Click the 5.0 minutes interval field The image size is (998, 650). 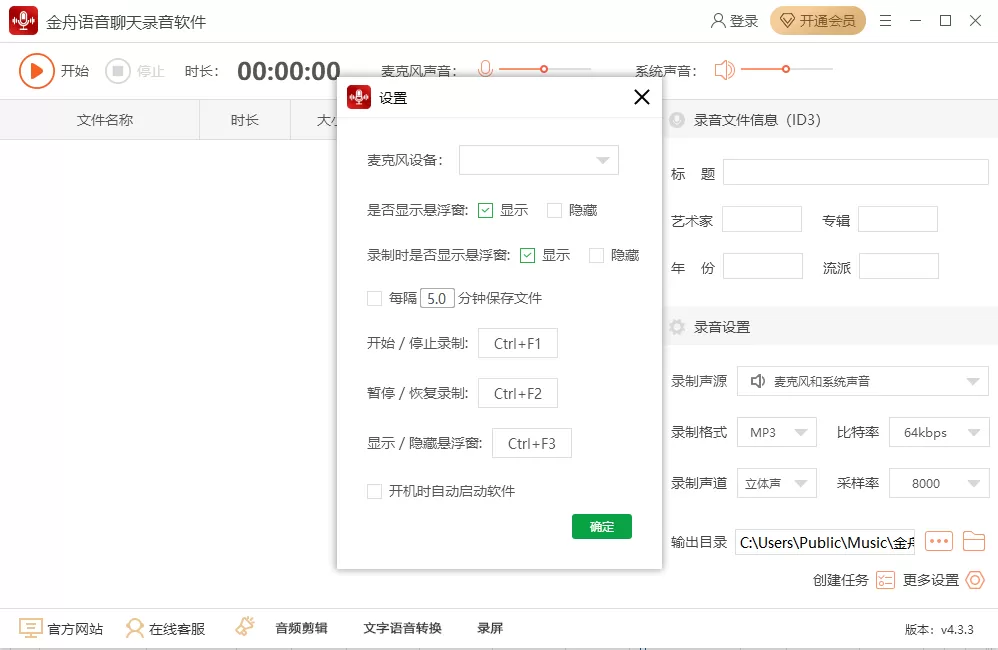(x=437, y=298)
